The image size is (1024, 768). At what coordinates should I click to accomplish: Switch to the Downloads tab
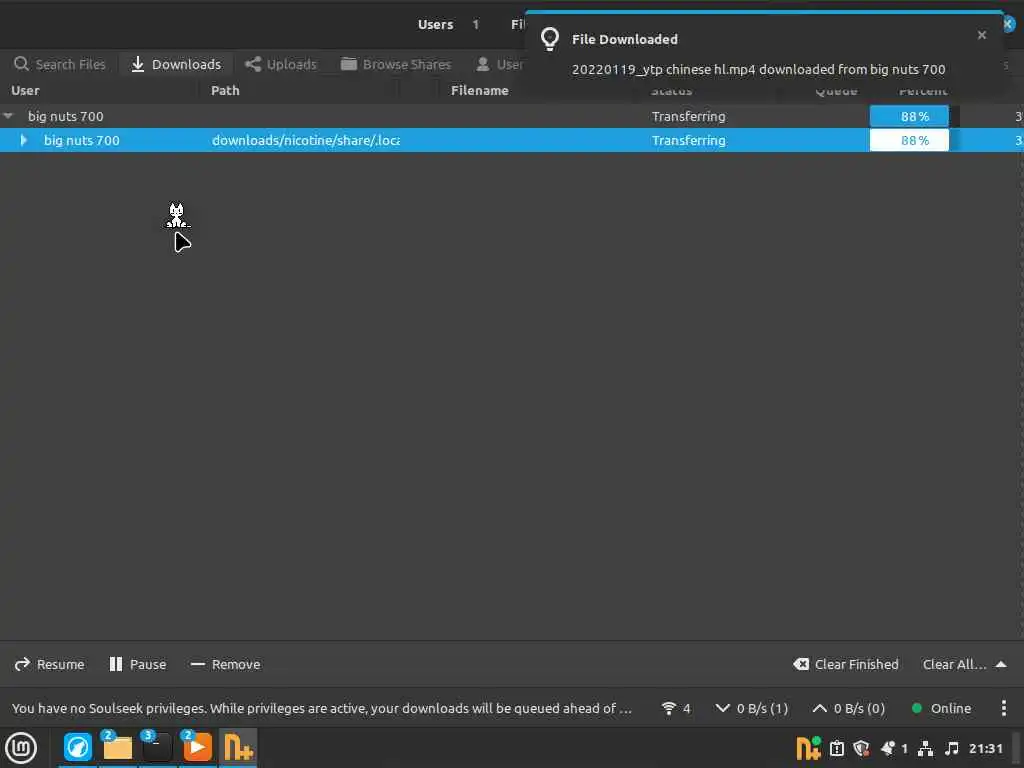pyautogui.click(x=176, y=64)
